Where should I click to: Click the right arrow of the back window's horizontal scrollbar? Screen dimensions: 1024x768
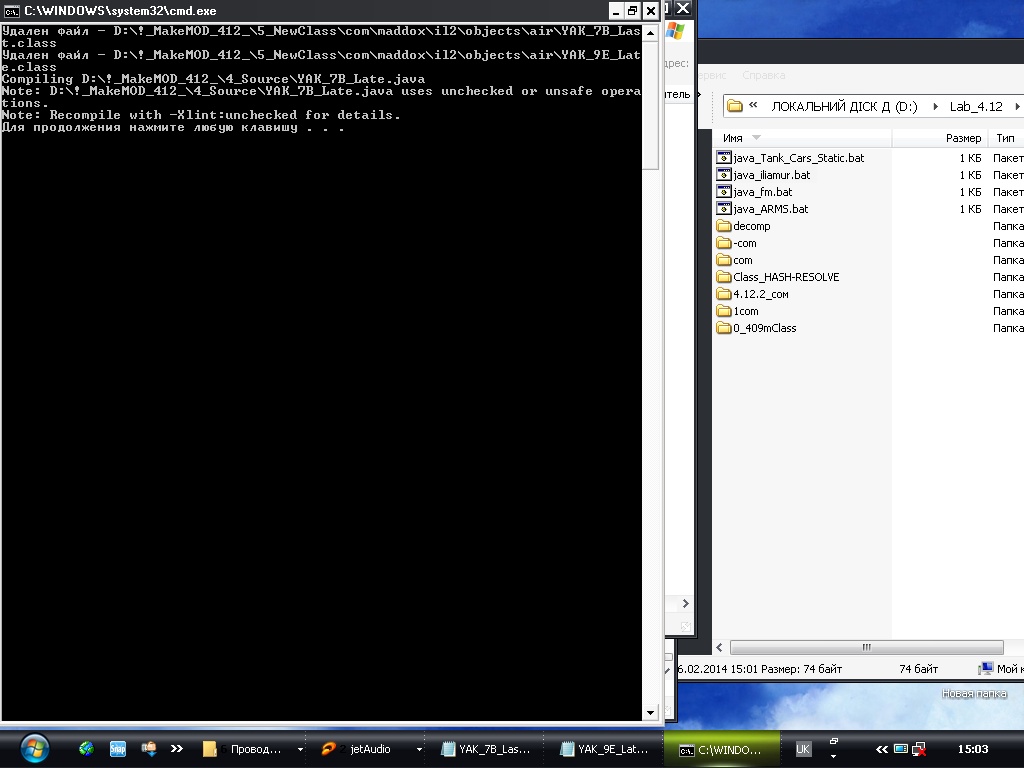(x=685, y=603)
